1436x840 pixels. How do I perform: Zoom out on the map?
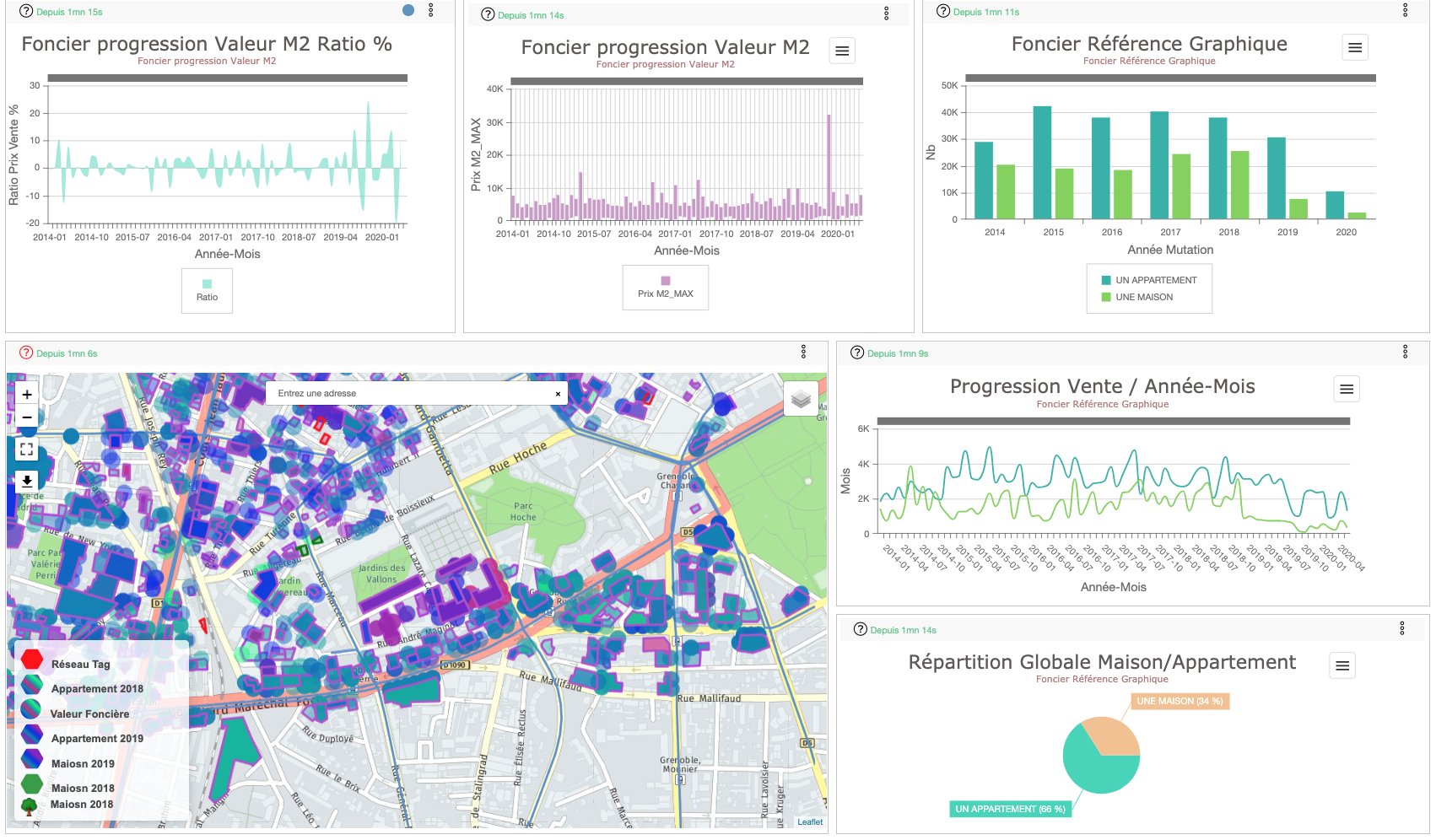point(27,417)
